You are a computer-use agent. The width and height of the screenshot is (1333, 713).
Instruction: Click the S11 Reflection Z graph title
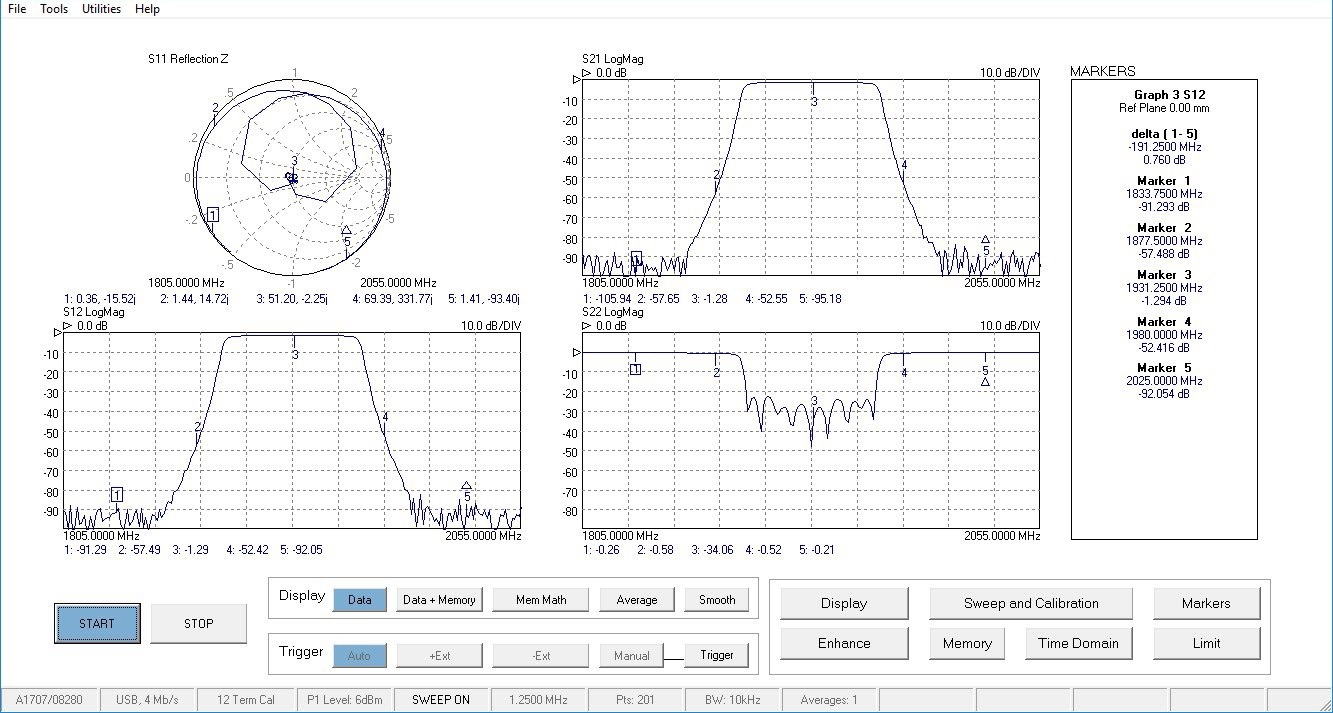click(x=188, y=59)
